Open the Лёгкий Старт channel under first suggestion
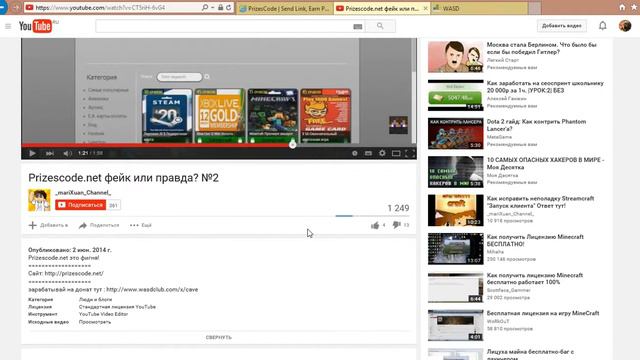This screenshot has height=360, width=640. click(x=502, y=60)
